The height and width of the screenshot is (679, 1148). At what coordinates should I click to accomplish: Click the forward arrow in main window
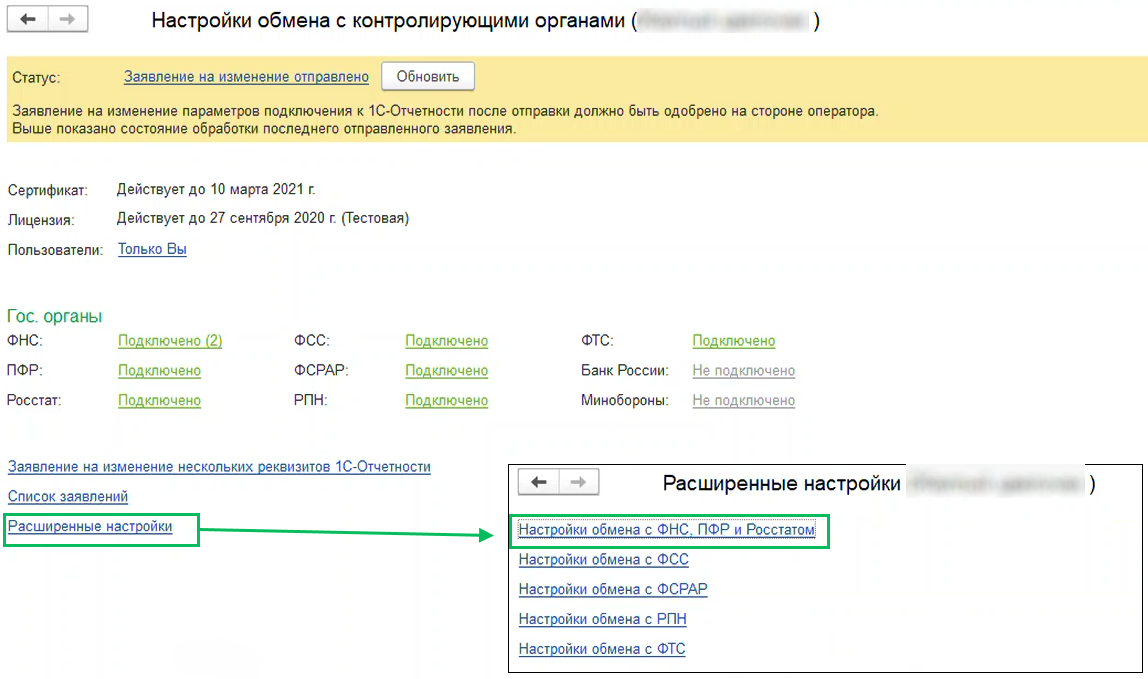68,19
